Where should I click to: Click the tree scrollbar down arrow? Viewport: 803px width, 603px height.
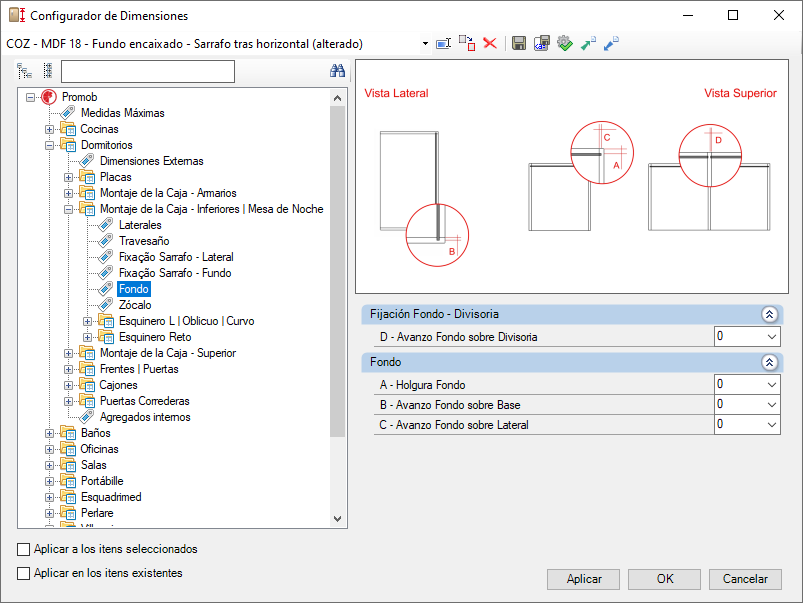337,518
